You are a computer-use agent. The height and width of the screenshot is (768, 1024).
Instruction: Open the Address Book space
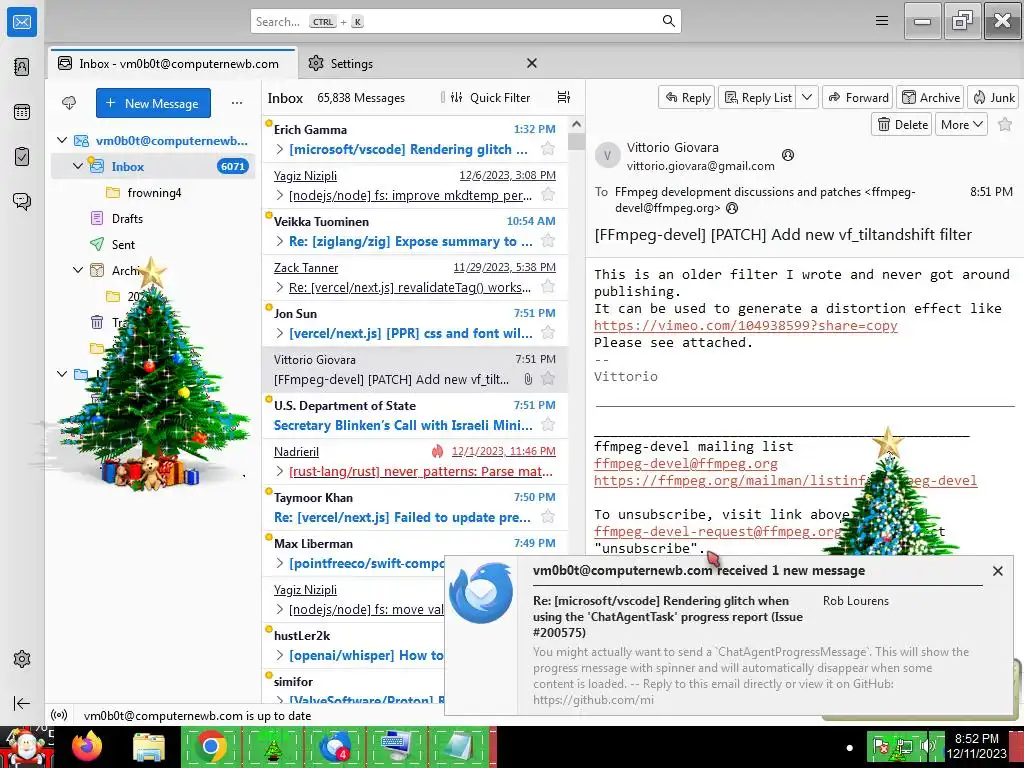[x=22, y=67]
